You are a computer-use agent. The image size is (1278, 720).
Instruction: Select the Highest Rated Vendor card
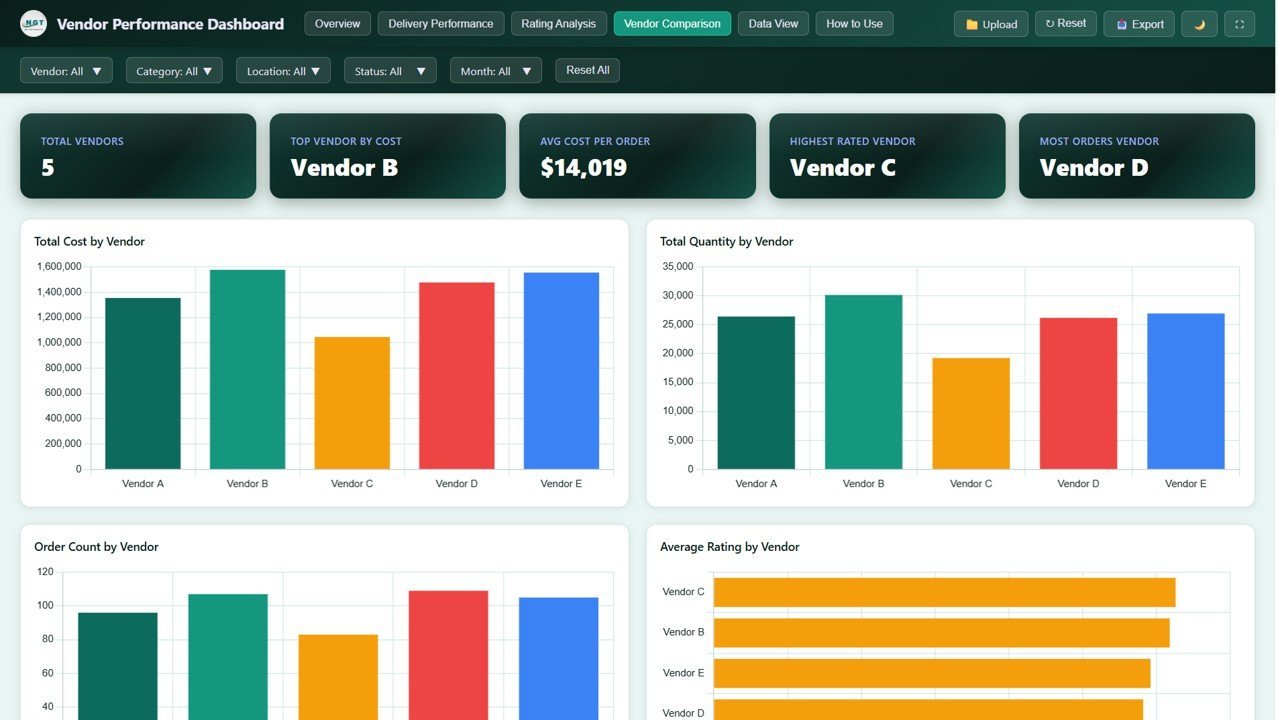coord(886,156)
